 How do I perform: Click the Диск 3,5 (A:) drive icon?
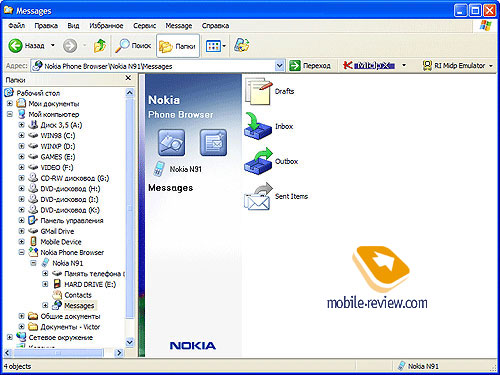click(33, 125)
